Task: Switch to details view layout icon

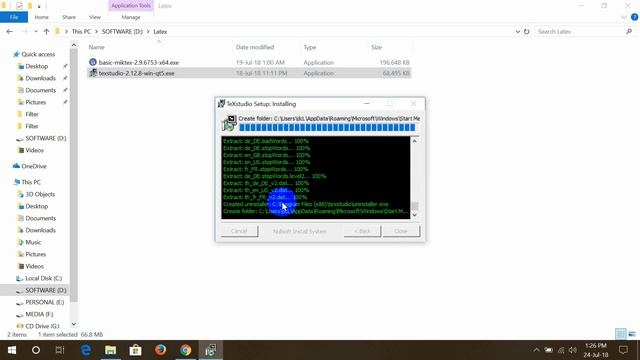Action: pos(620,334)
